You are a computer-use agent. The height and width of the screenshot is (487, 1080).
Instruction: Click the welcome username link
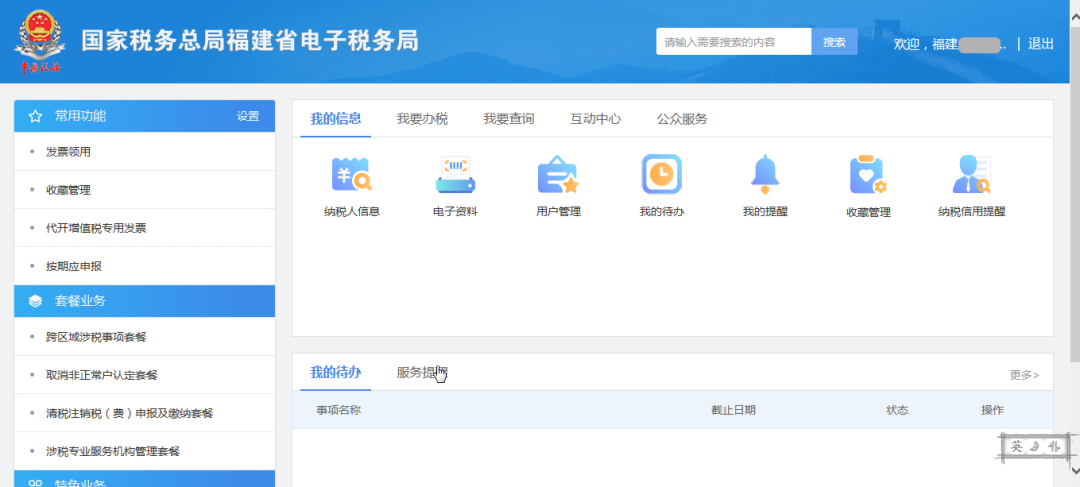pyautogui.click(x=950, y=44)
